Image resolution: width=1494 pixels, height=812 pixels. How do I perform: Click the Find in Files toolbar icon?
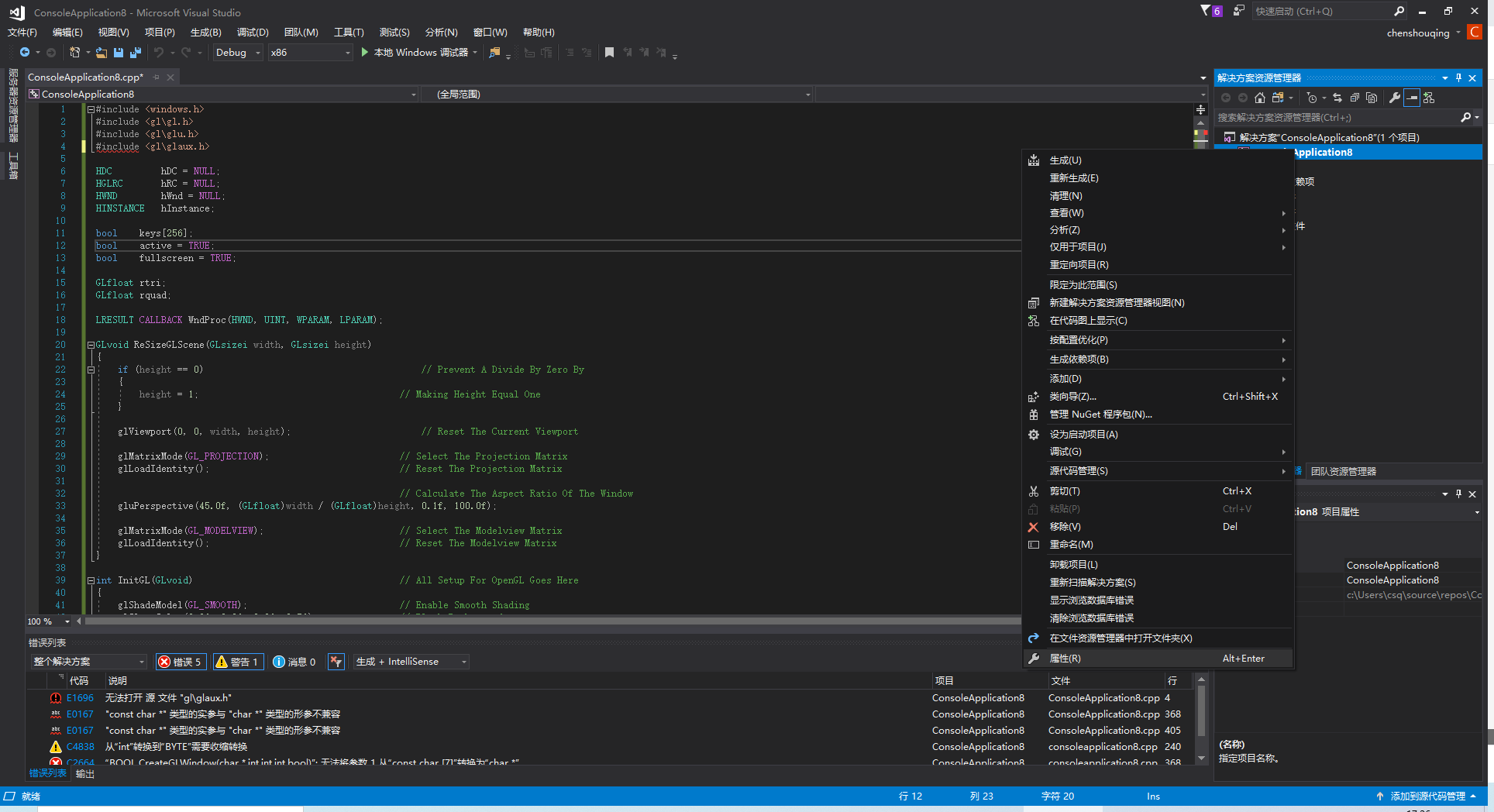click(494, 53)
